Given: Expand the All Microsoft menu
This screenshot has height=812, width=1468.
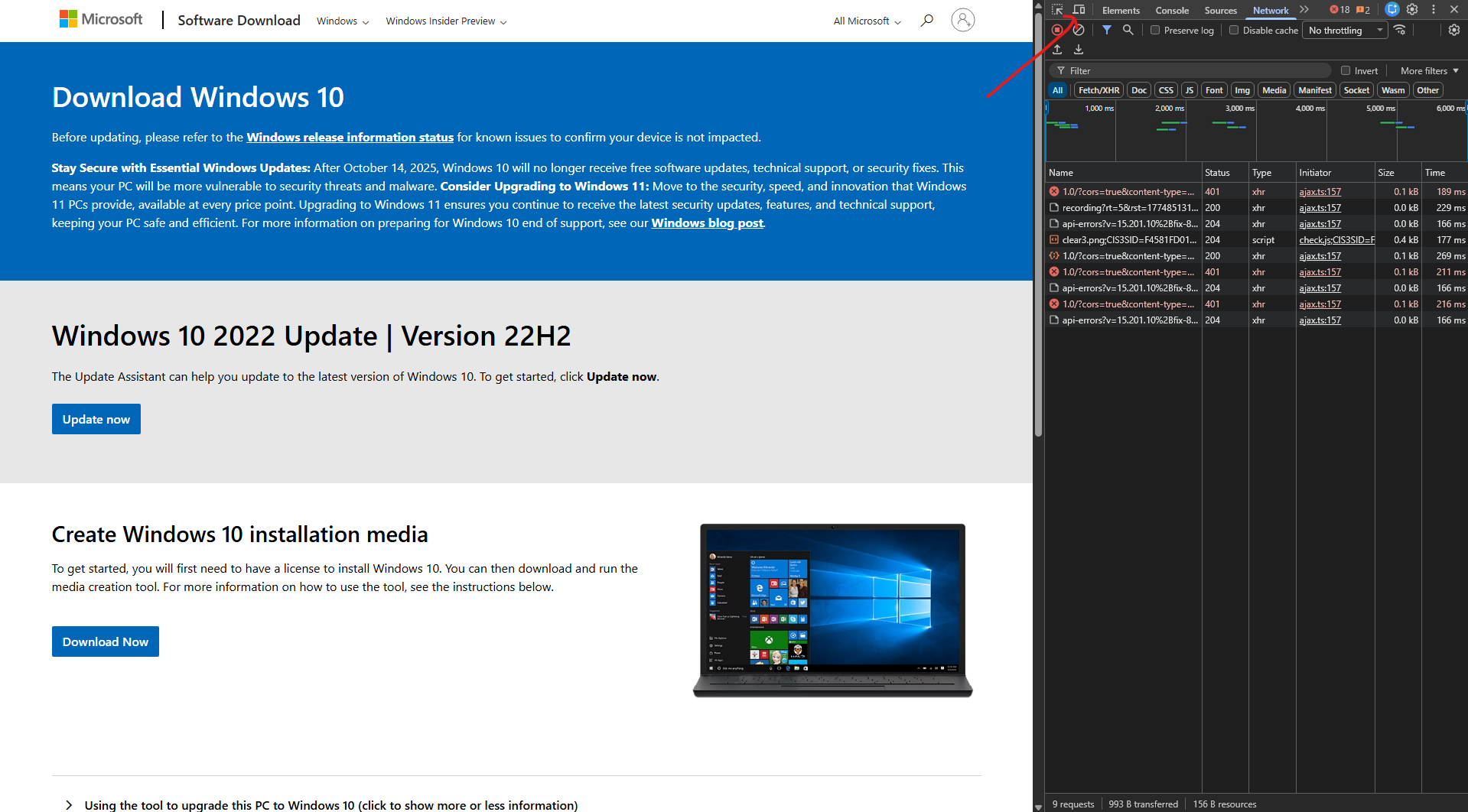Looking at the screenshot, I should [x=867, y=21].
